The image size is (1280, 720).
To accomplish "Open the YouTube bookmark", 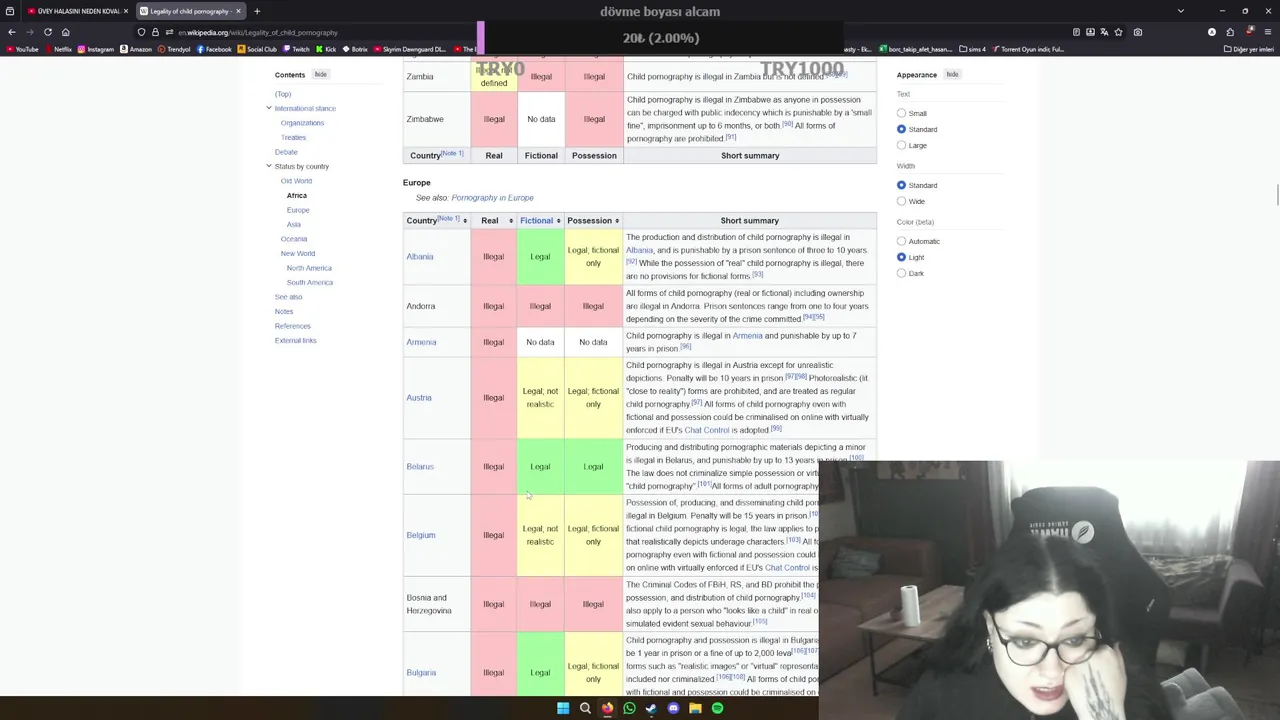I will tap(22, 49).
